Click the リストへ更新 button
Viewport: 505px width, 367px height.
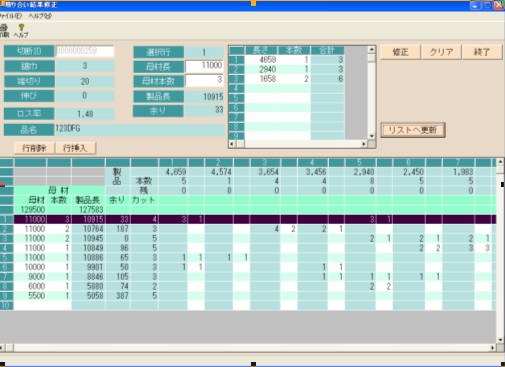(413, 130)
